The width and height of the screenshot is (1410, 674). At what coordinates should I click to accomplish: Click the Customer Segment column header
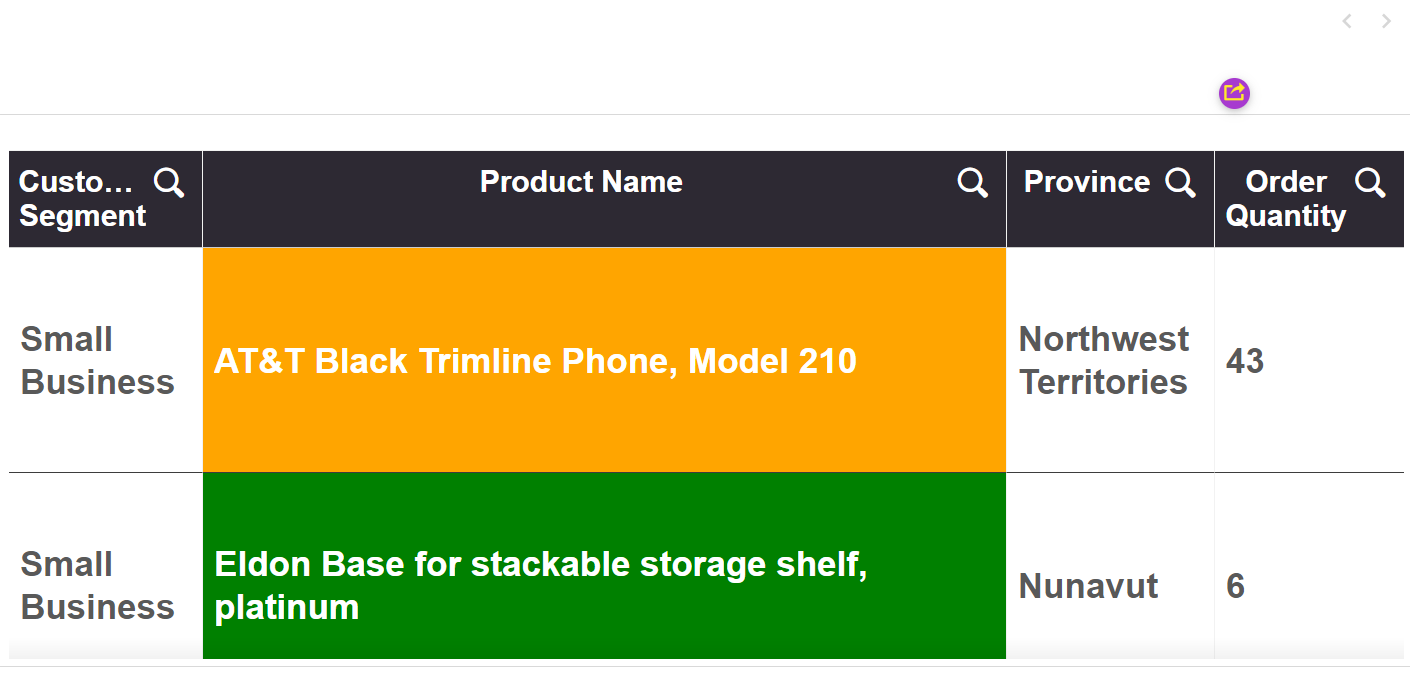[x=80, y=198]
